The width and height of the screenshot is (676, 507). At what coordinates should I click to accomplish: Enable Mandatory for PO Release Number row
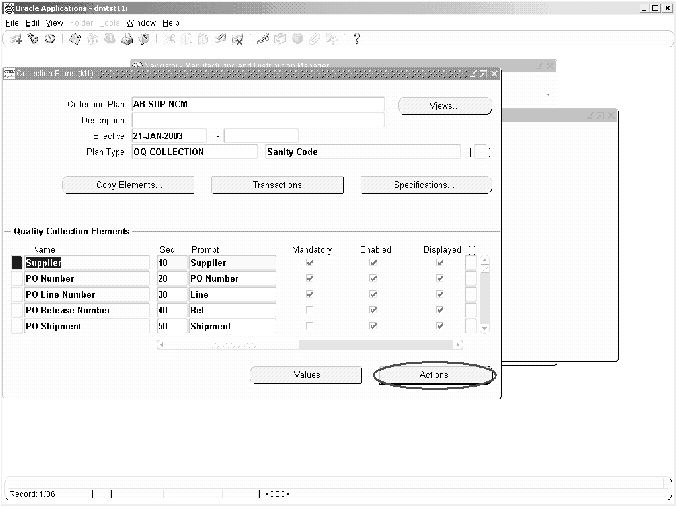[x=309, y=310]
